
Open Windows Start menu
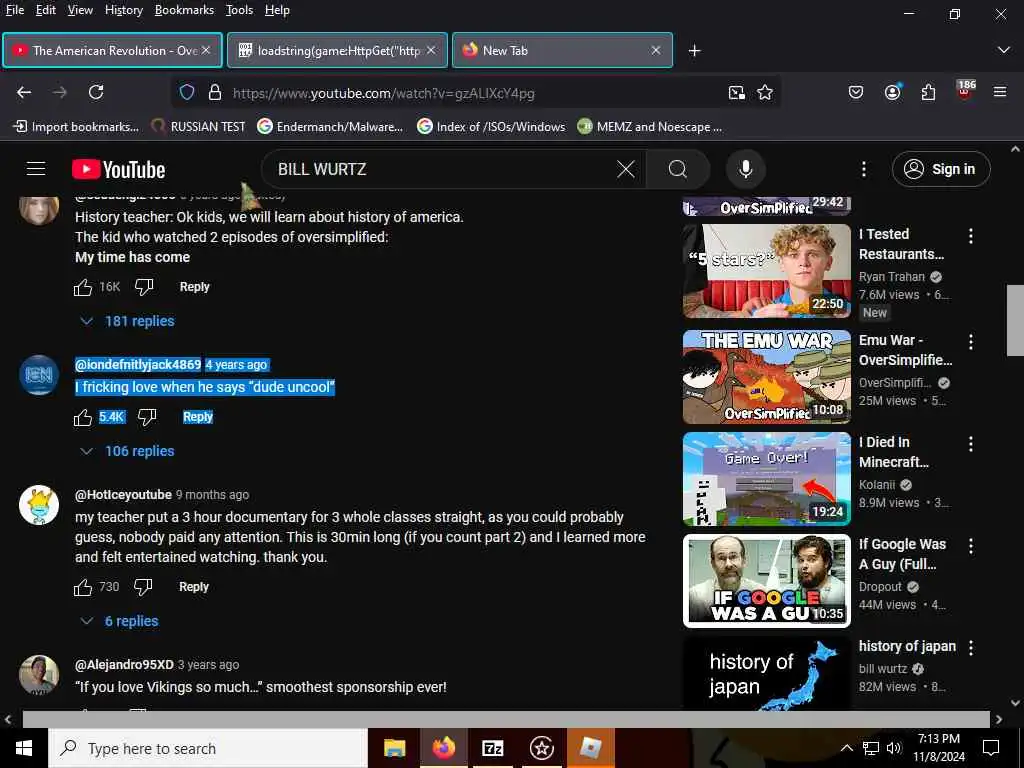coord(24,748)
